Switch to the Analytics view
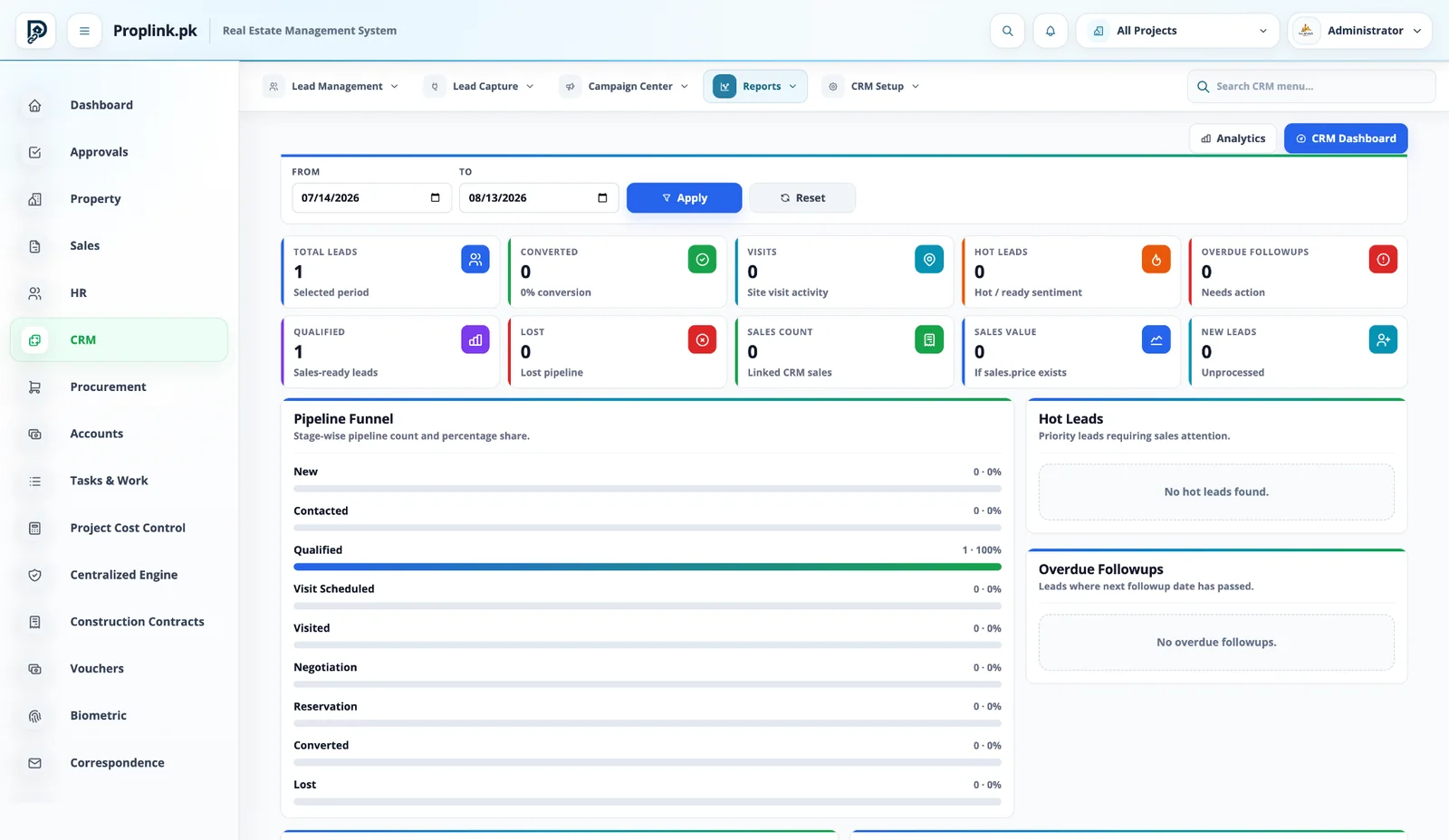The image size is (1449, 840). coord(1233,138)
